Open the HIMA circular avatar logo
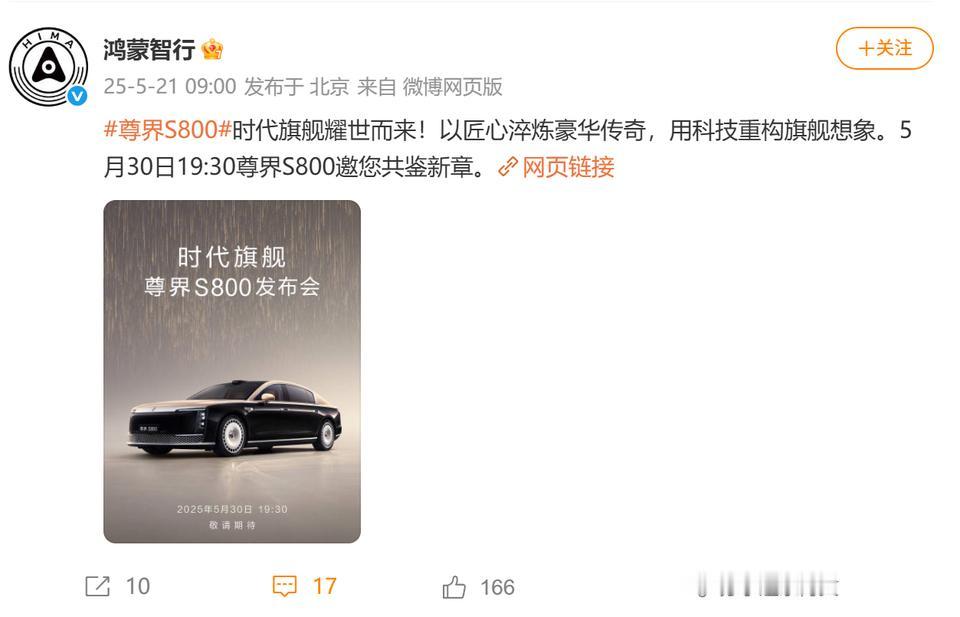 coord(48,66)
